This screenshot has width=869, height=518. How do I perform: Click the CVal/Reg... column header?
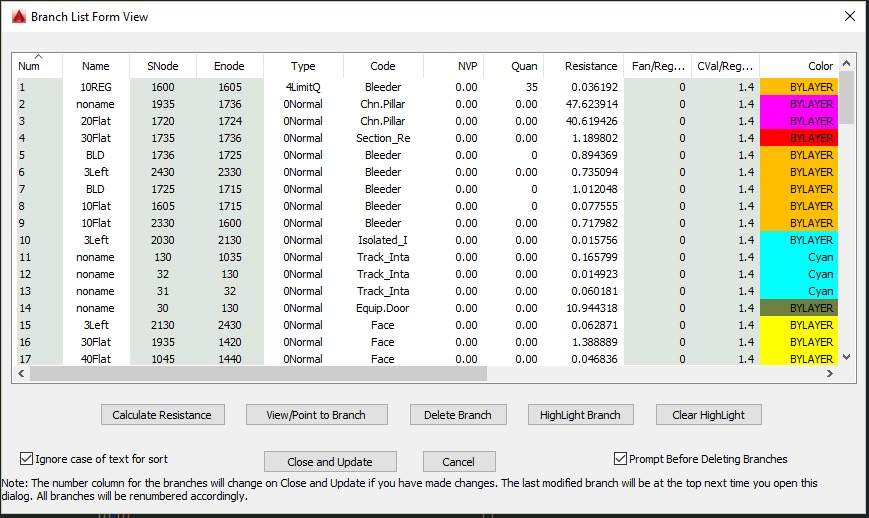pos(725,66)
